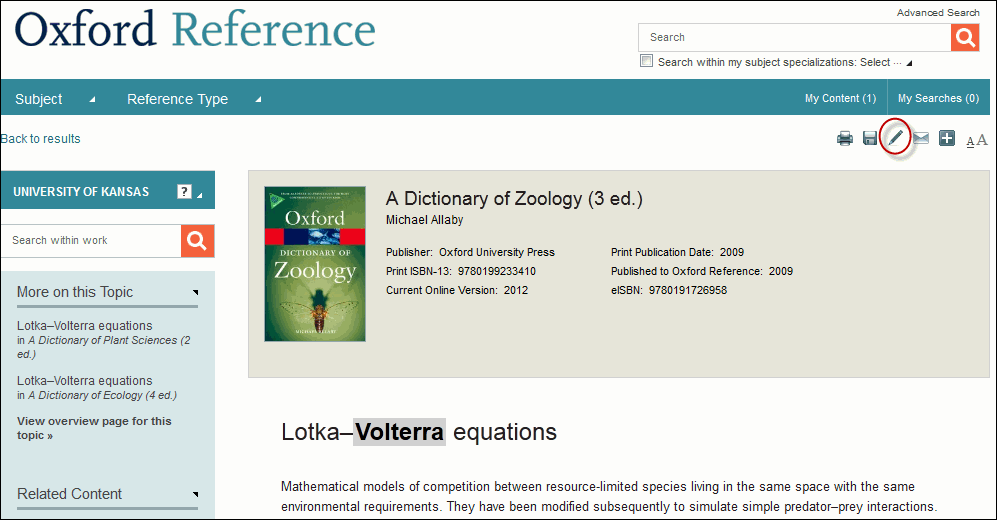Open My Content (1)
The image size is (997, 520).
pos(840,99)
